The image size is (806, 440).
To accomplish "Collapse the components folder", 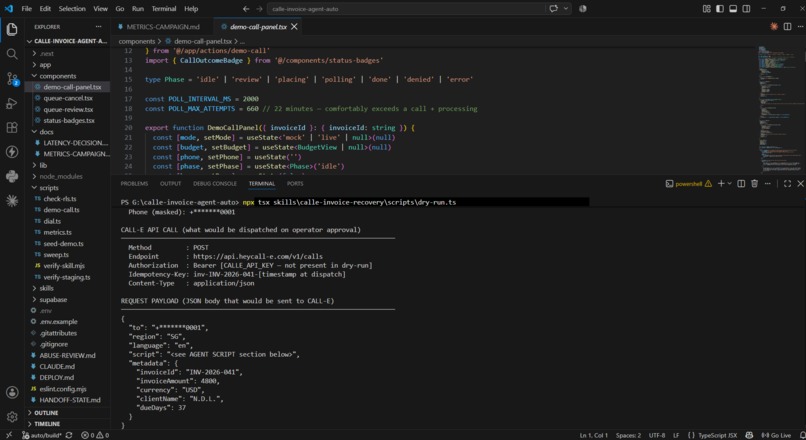I will click(67, 76).
